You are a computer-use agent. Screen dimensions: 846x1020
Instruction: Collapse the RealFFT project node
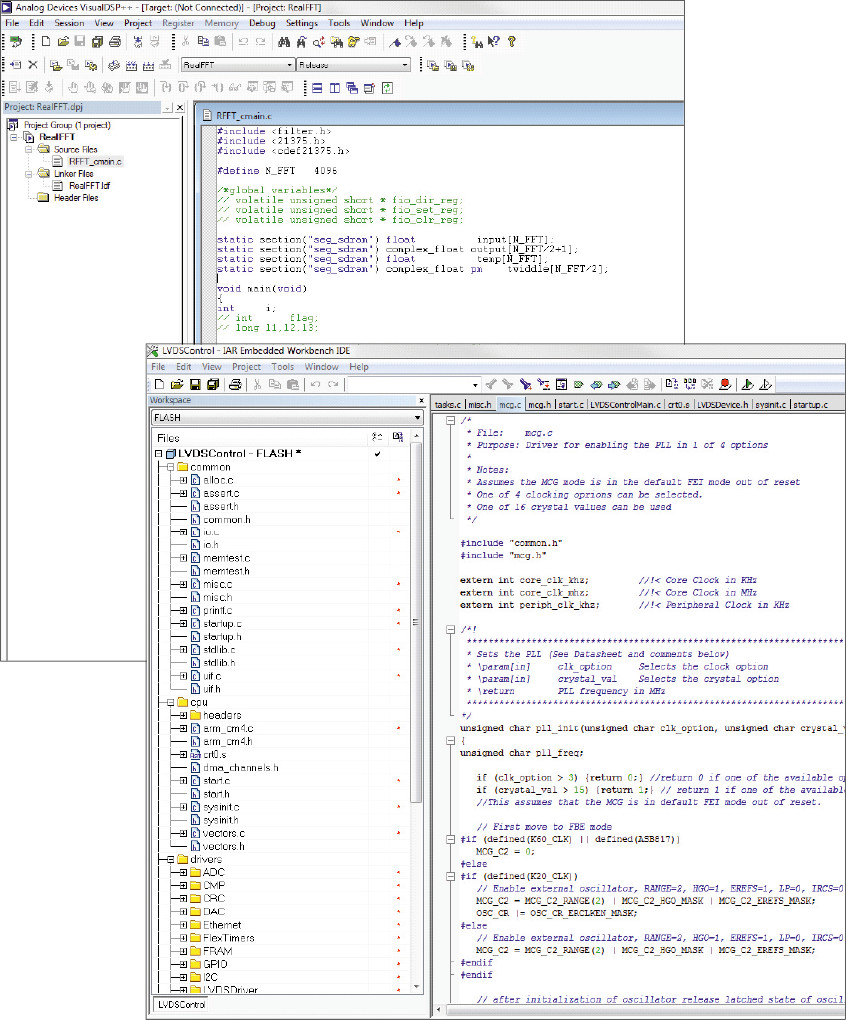click(14, 137)
